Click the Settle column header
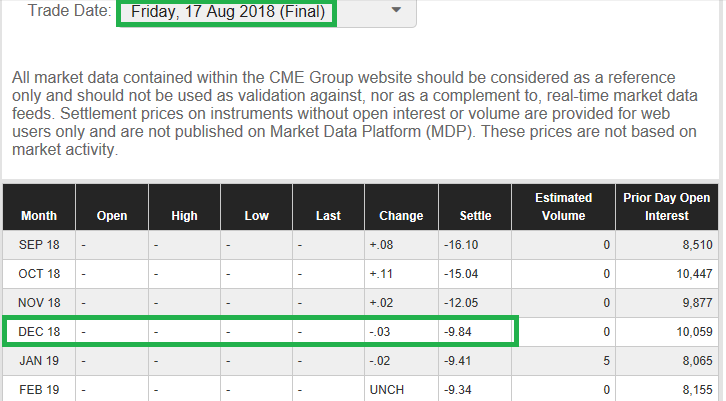The width and height of the screenshot is (726, 401). (x=475, y=215)
